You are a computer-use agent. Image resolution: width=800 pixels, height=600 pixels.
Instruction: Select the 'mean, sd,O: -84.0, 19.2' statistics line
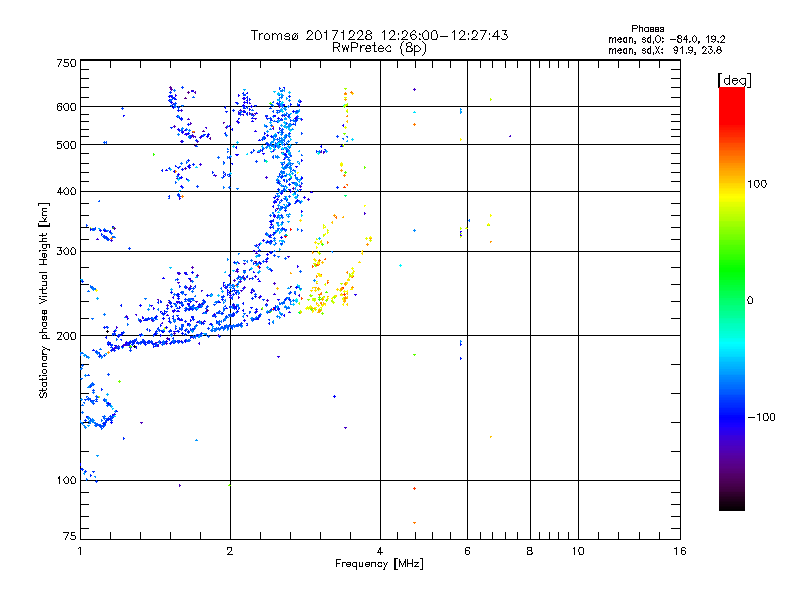point(666,39)
